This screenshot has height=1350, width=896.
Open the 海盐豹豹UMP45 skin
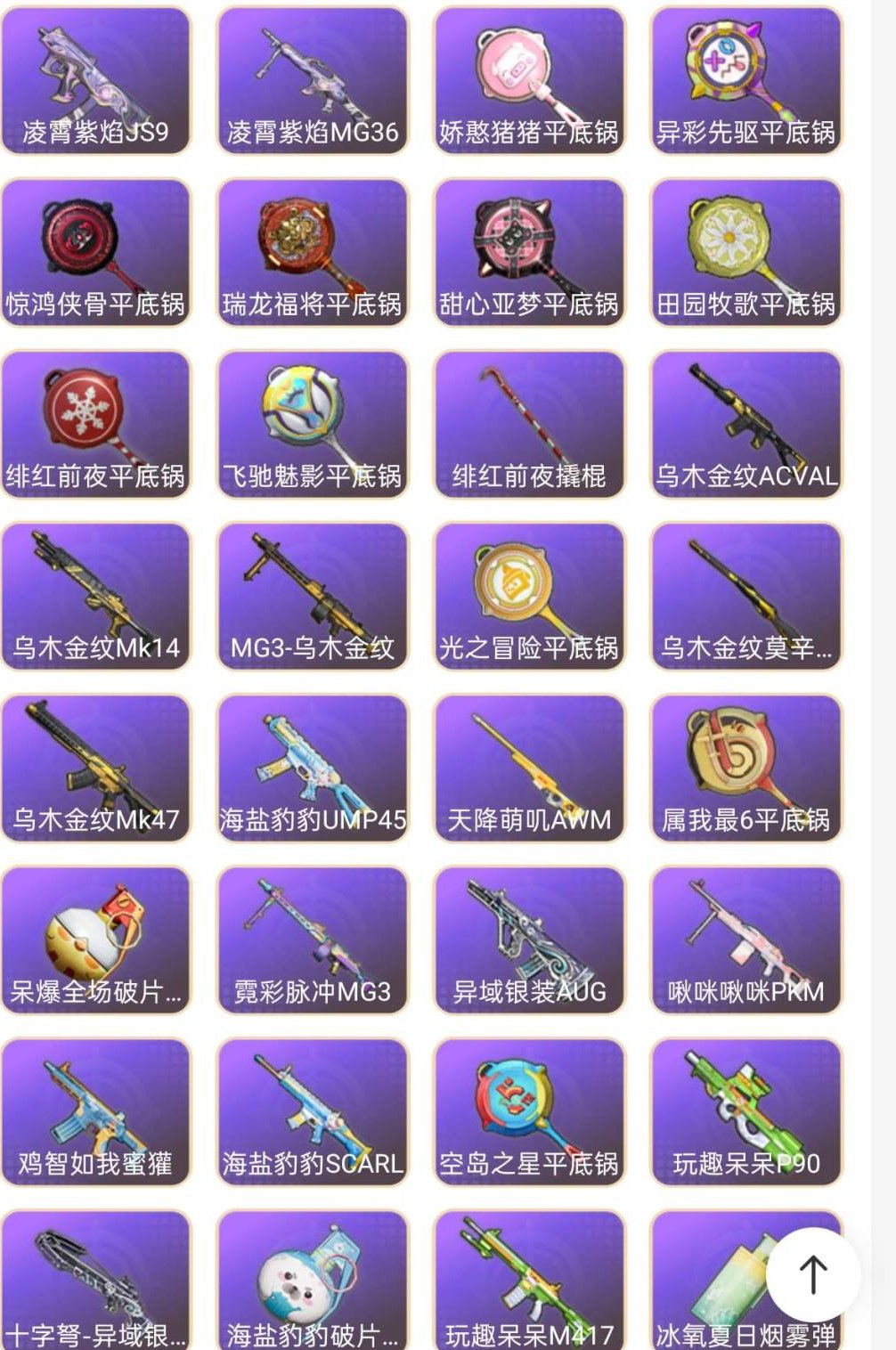coord(313,769)
